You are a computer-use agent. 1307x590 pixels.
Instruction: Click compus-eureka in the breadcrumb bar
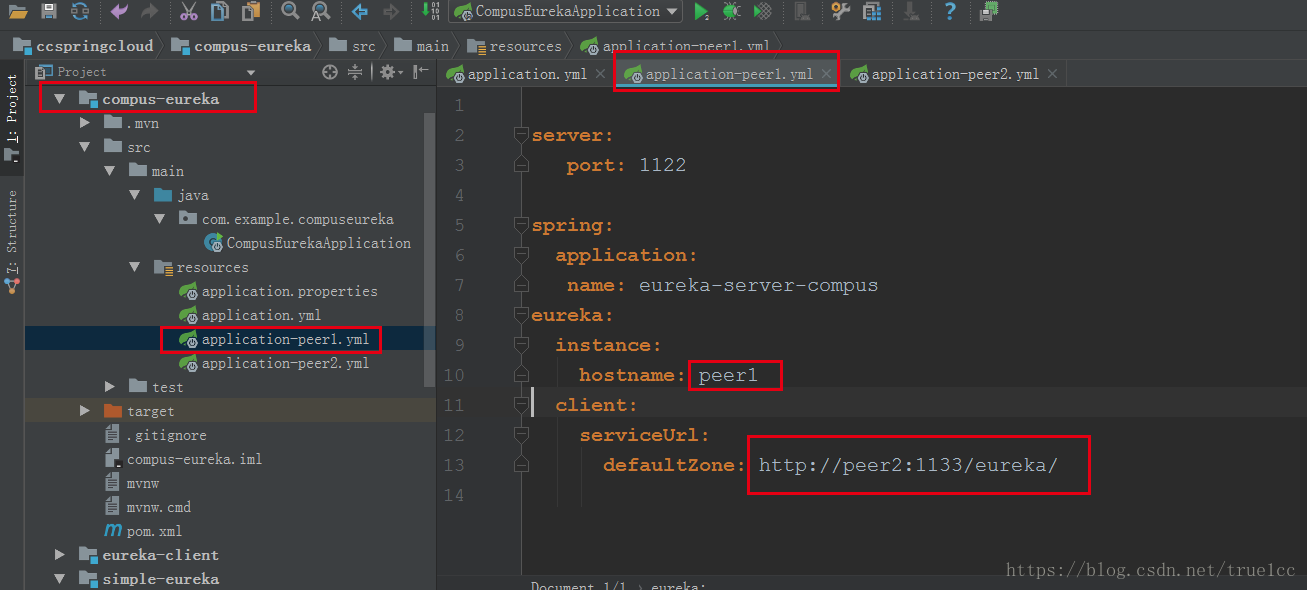[x=241, y=46]
